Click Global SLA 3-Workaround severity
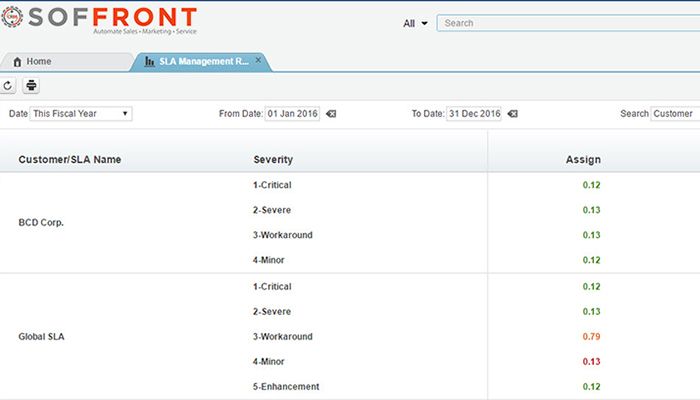 click(x=283, y=337)
